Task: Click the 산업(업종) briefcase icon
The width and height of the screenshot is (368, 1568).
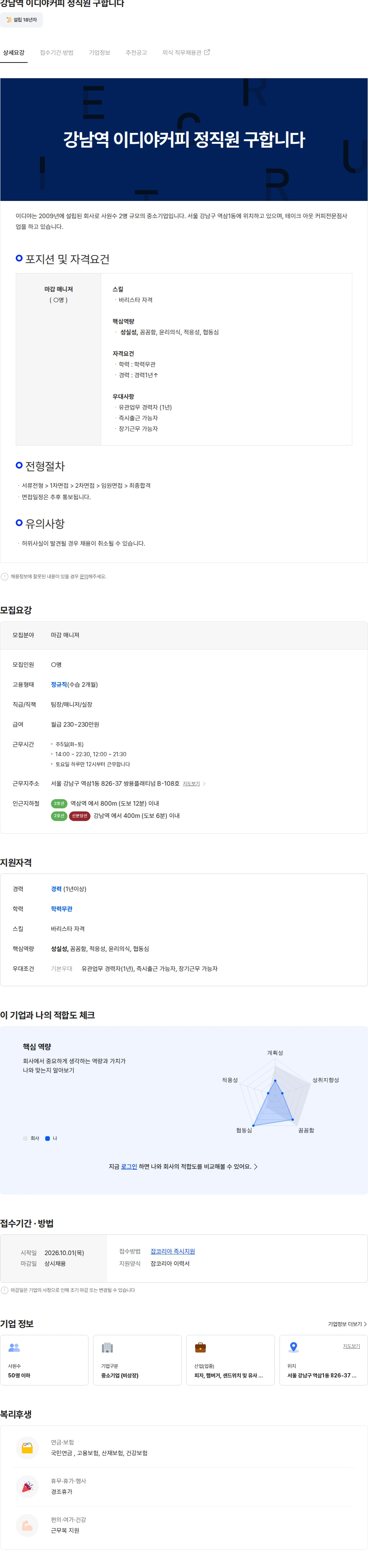Action: click(200, 1348)
